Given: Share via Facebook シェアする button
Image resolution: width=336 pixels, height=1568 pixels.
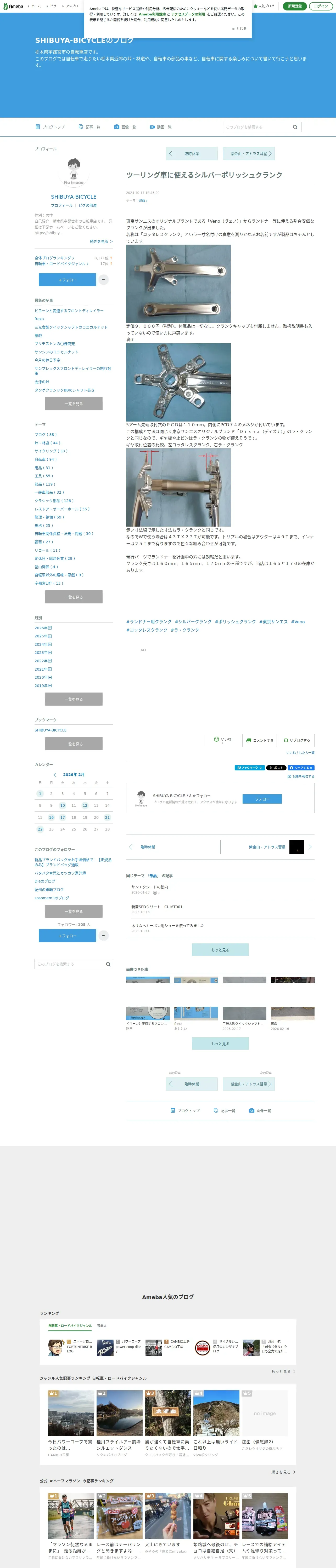Looking at the screenshot, I should coord(301,768).
